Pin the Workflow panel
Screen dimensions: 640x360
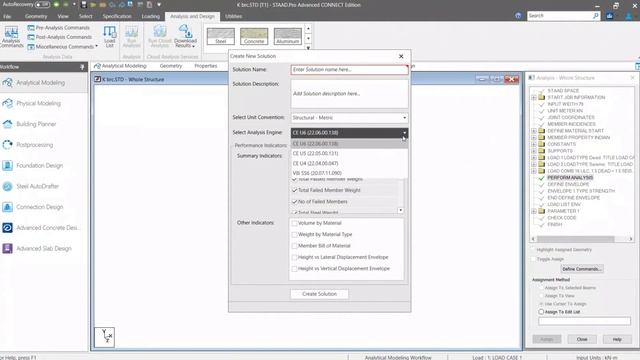82,67
